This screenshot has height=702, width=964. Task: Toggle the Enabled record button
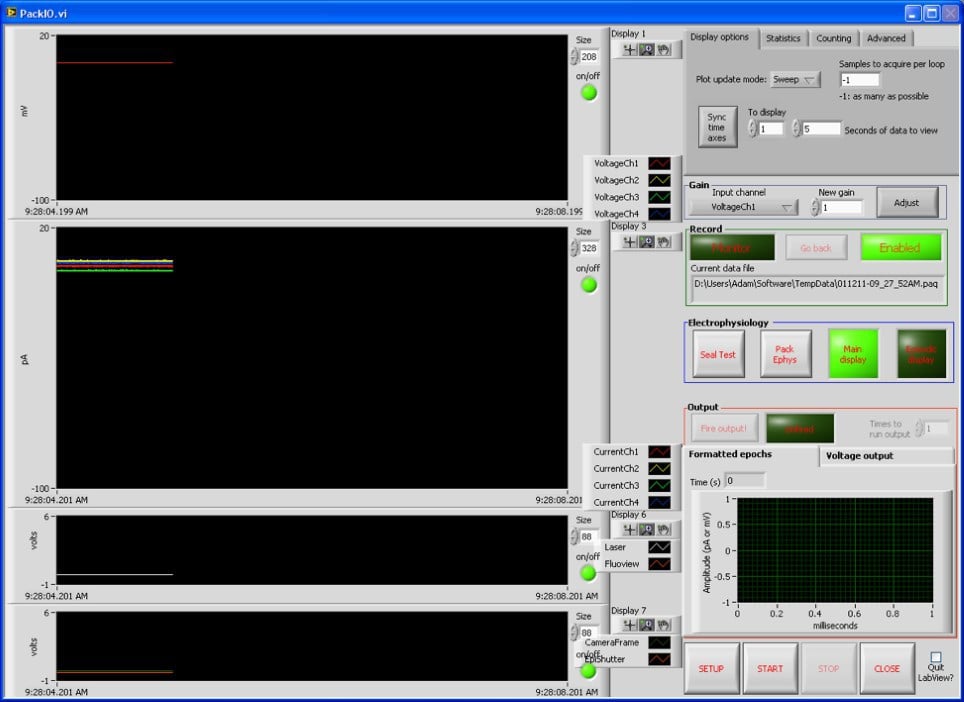pos(900,247)
